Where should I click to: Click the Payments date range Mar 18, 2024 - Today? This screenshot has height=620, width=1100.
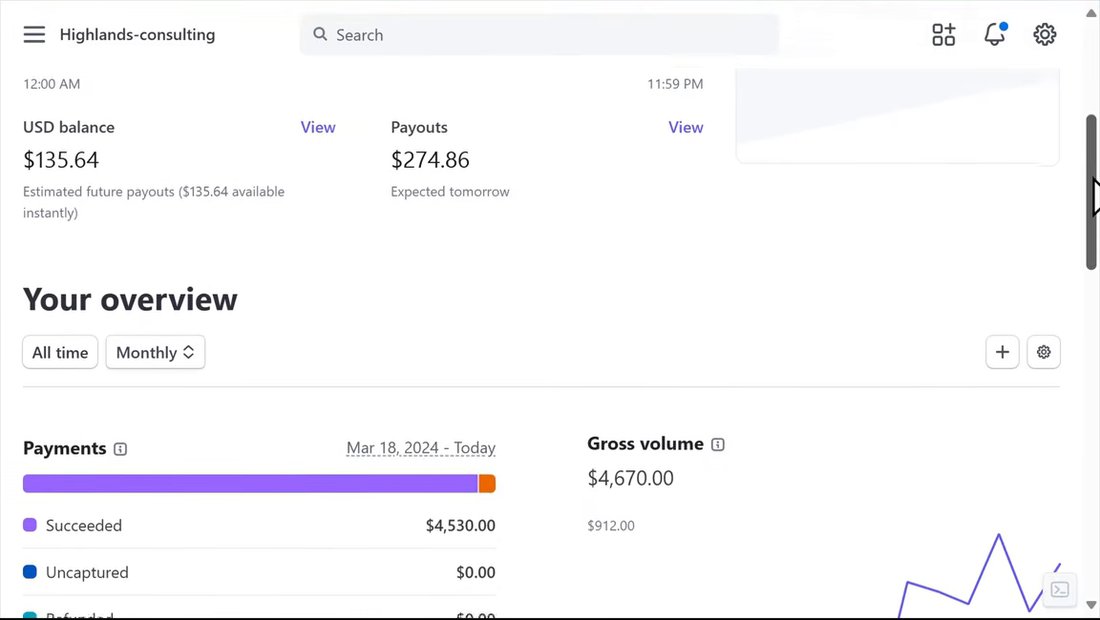click(421, 448)
